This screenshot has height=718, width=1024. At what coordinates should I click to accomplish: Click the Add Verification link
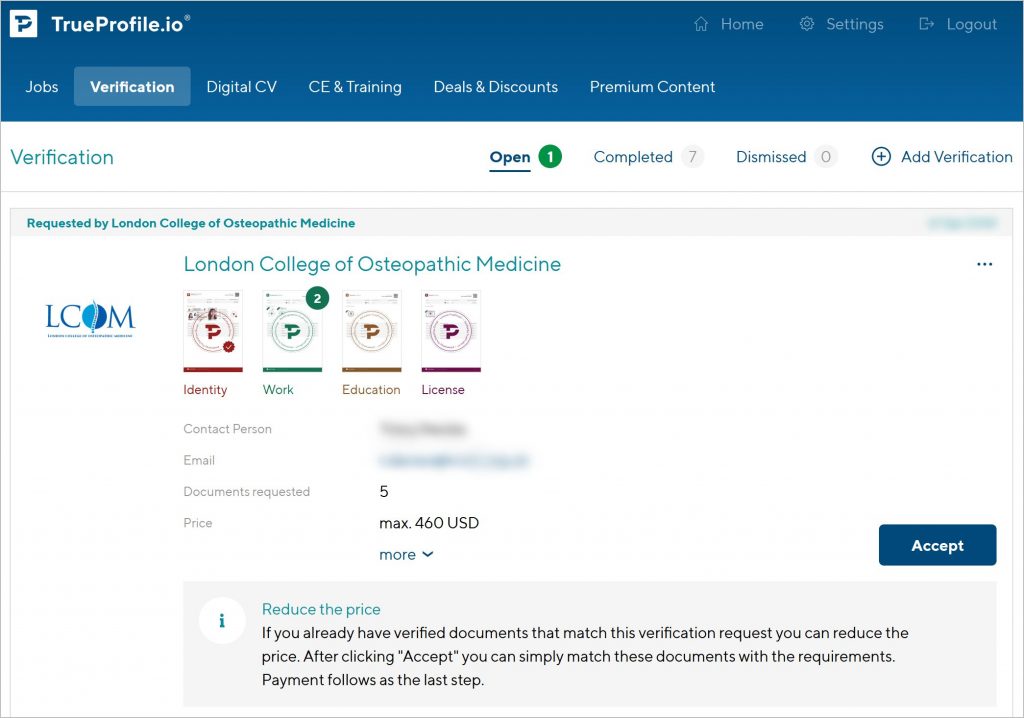[x=957, y=157]
